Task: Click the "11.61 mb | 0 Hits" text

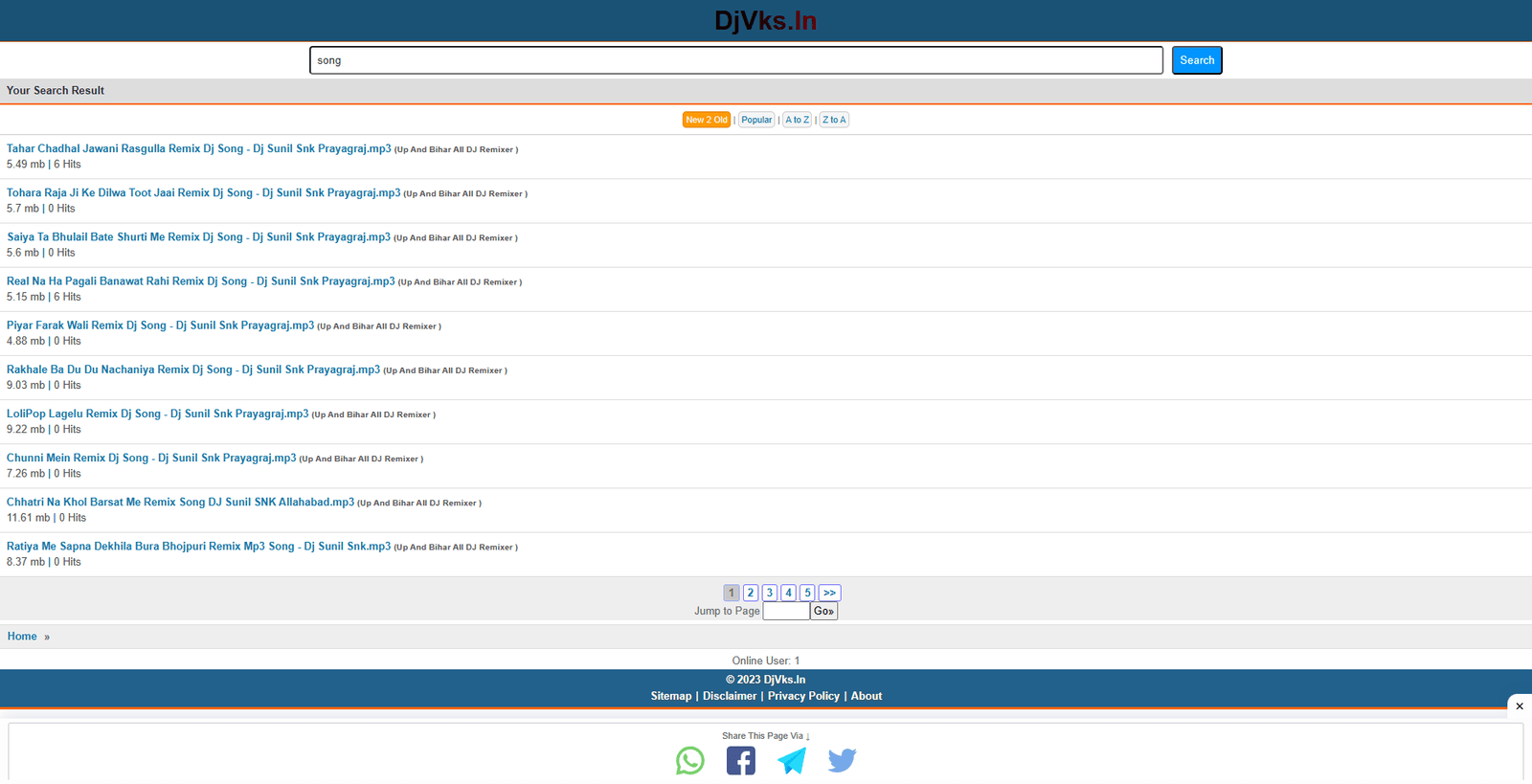Action: point(46,517)
